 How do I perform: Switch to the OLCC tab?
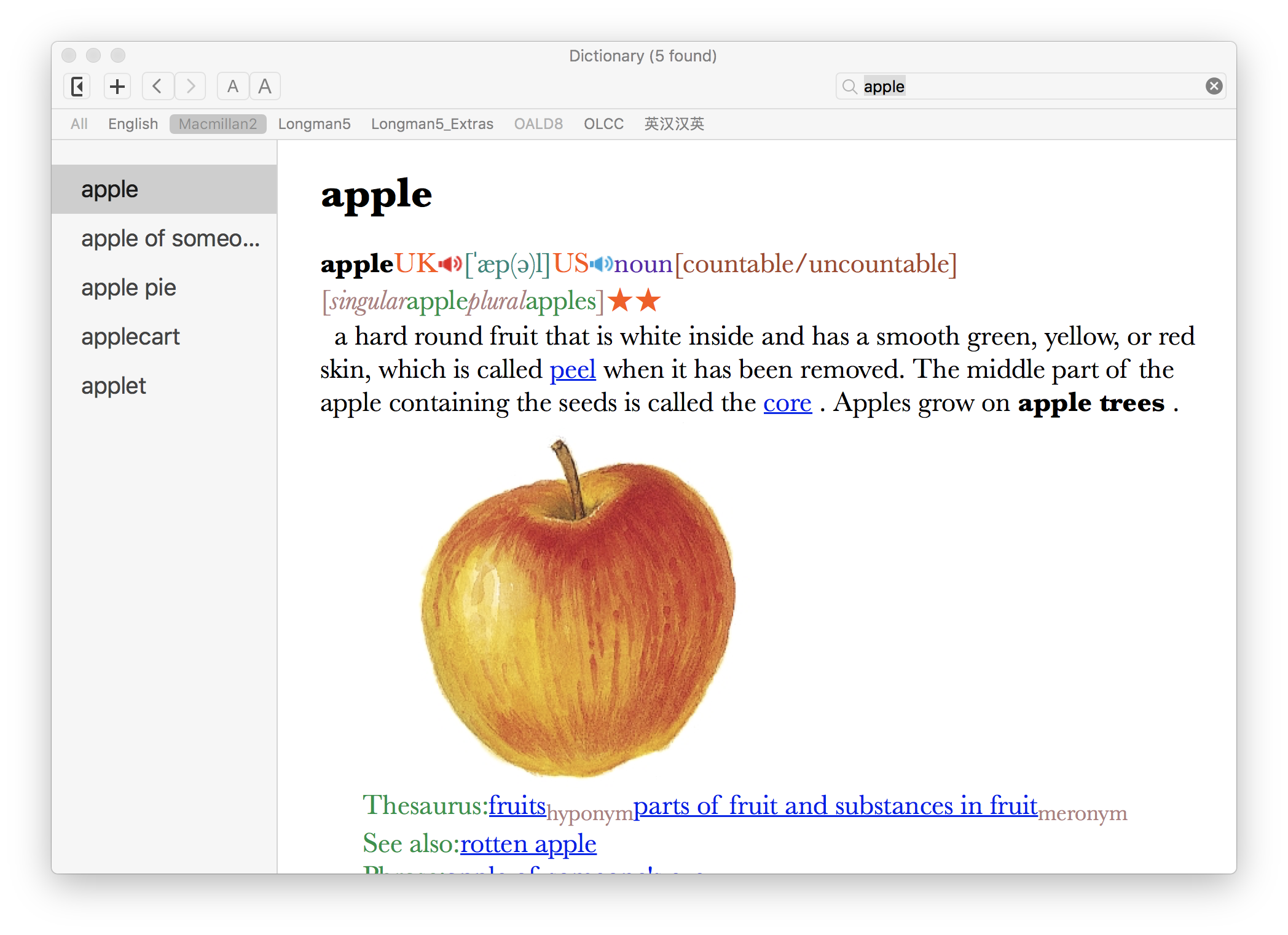603,124
